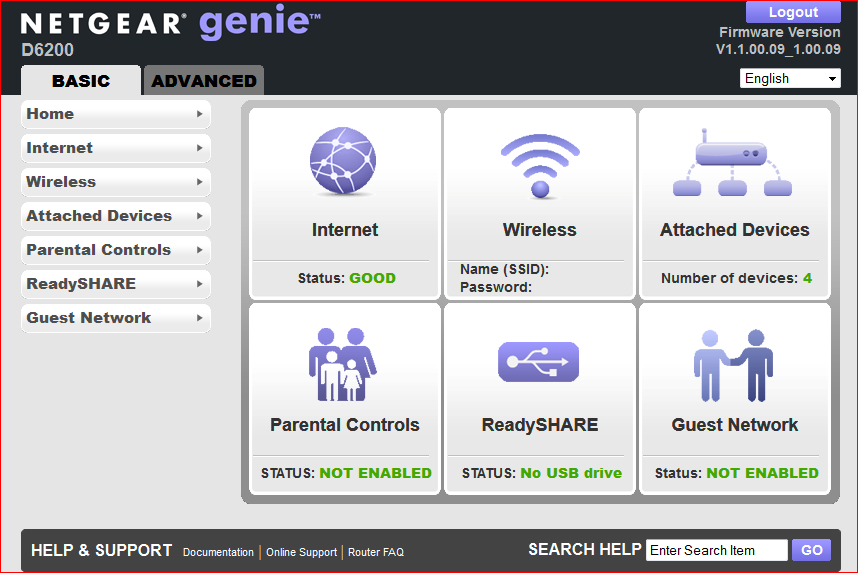
Task: Select ReadySHARE in the sidebar menu
Action: [116, 283]
